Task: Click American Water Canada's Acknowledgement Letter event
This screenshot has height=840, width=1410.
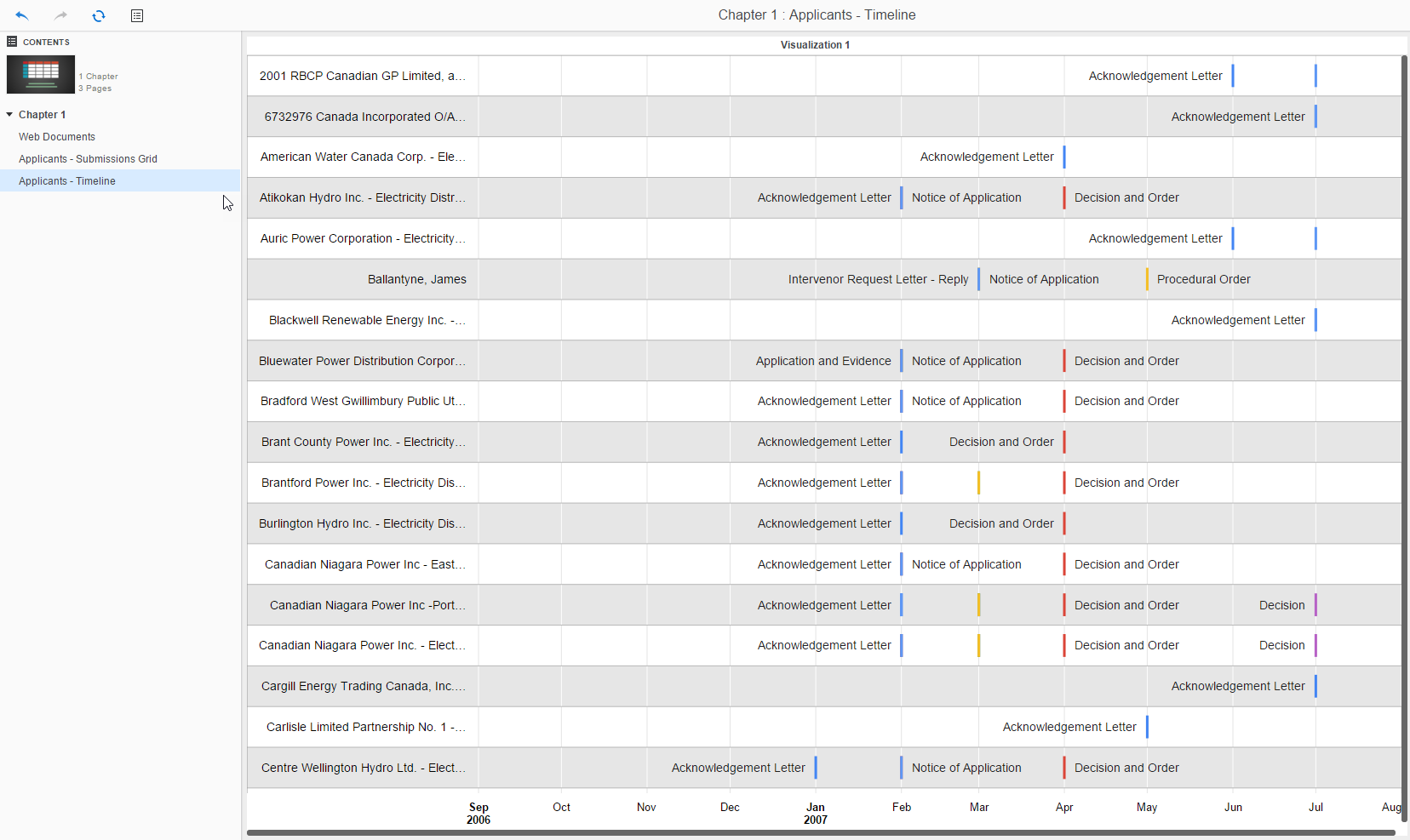Action: (x=987, y=157)
